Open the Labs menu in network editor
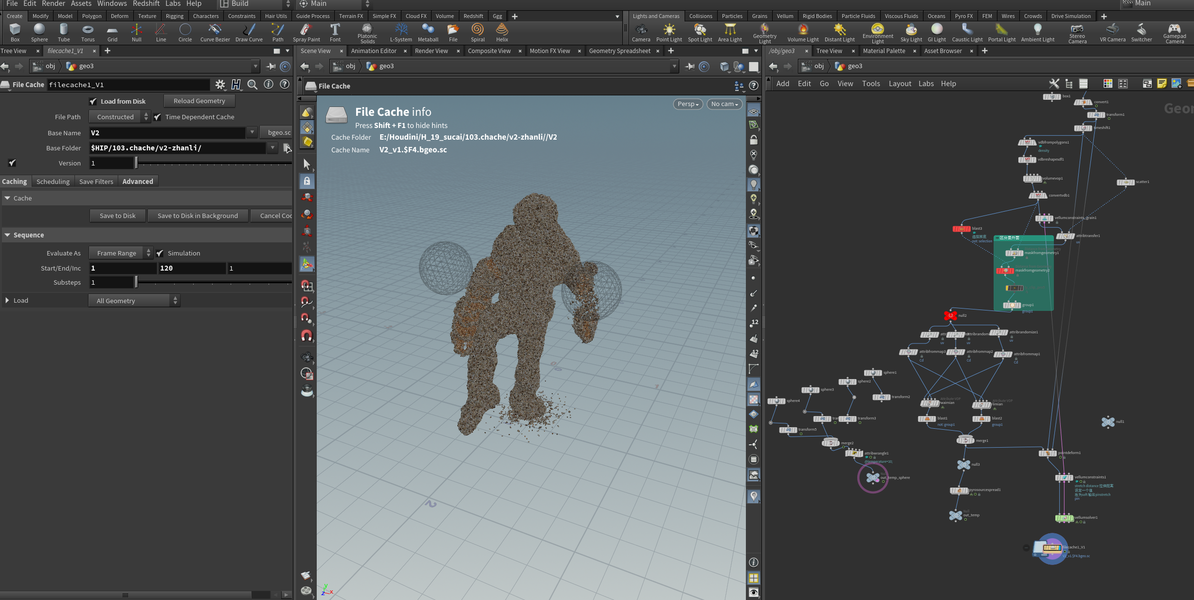The image size is (1194, 600). (926, 84)
